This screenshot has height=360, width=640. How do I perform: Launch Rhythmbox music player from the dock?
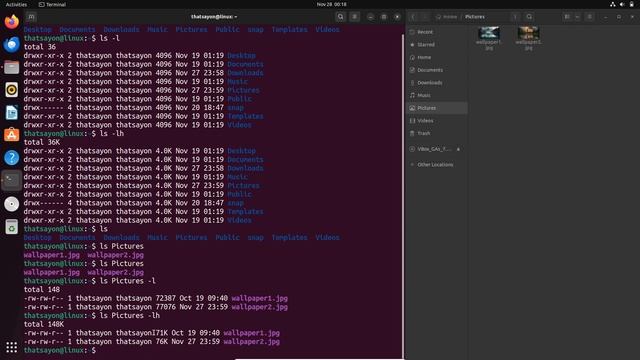pos(11,90)
